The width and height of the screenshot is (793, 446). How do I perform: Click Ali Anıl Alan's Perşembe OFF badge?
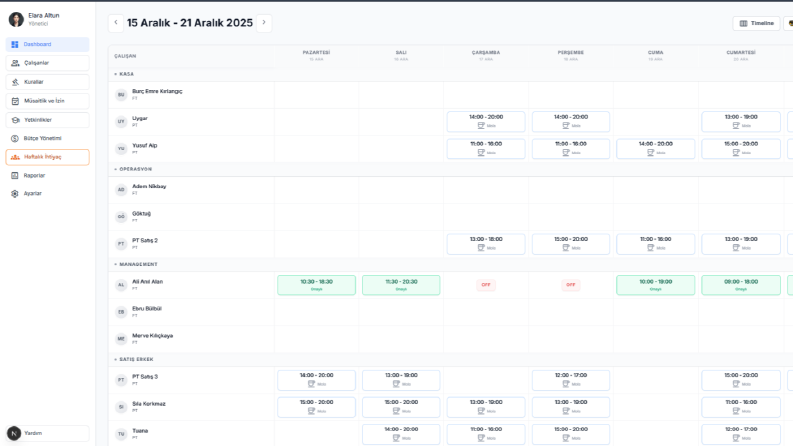point(570,285)
